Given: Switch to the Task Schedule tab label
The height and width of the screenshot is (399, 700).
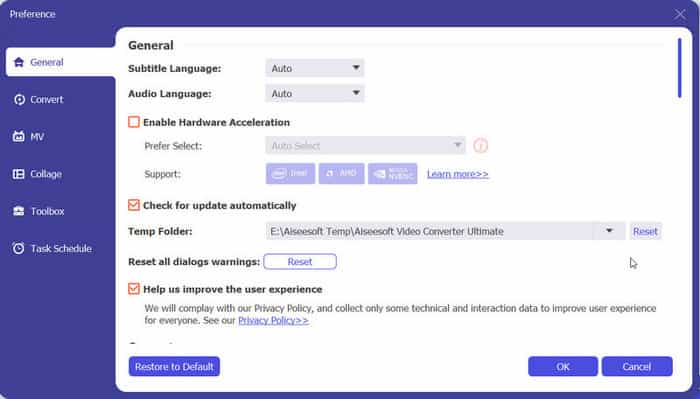Looking at the screenshot, I should click(61, 249).
